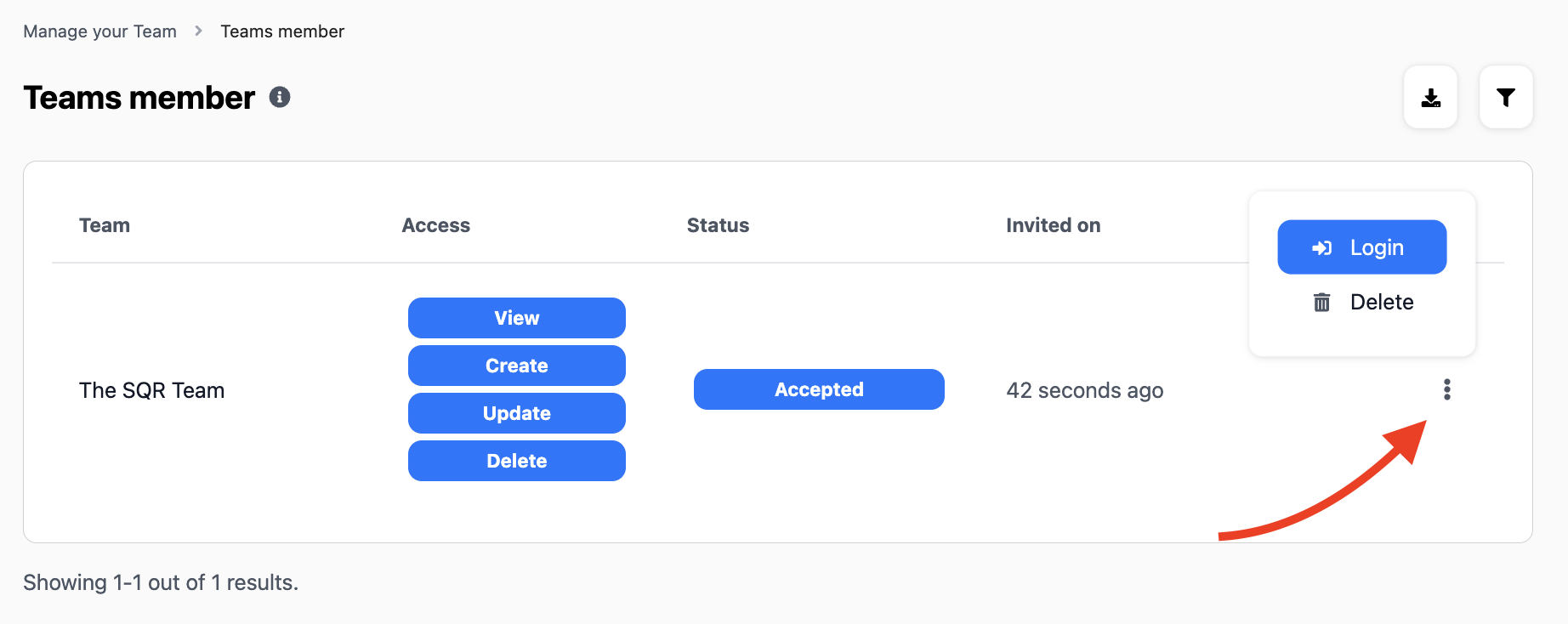This screenshot has height=624, width=1568.
Task: Go to Manage your Team breadcrumb
Action: point(100,31)
